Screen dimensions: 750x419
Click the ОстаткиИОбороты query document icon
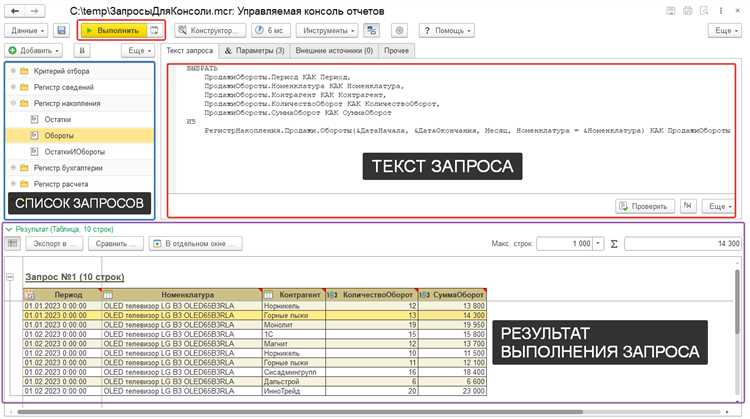(34, 152)
